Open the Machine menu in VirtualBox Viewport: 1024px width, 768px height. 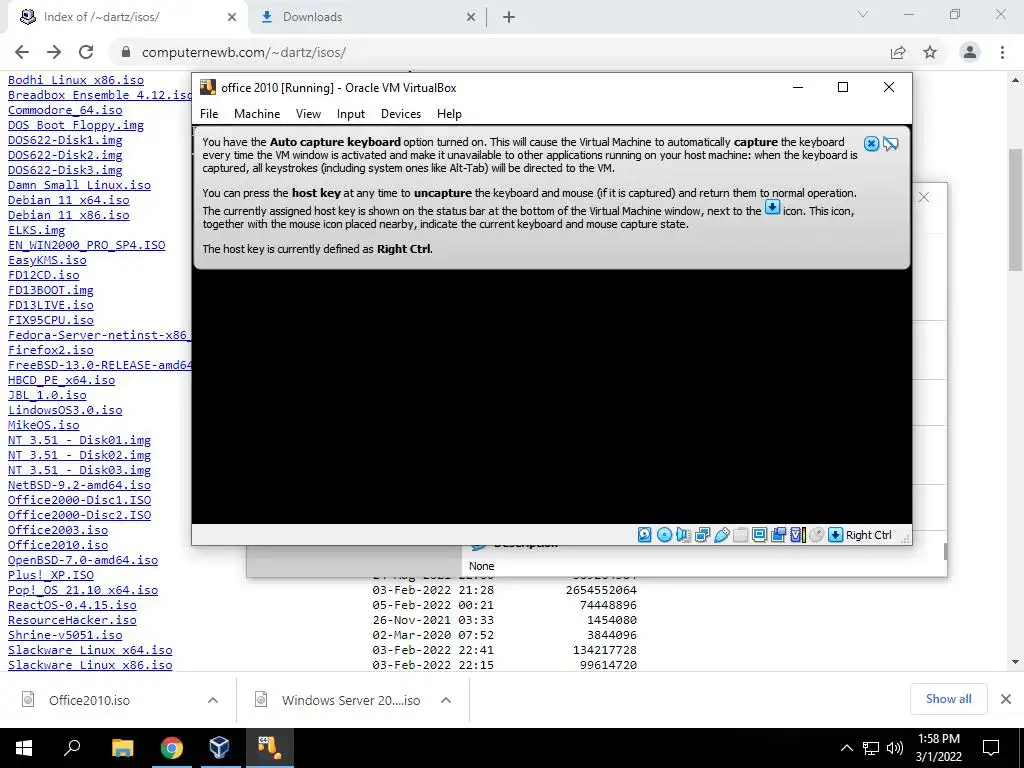click(257, 114)
